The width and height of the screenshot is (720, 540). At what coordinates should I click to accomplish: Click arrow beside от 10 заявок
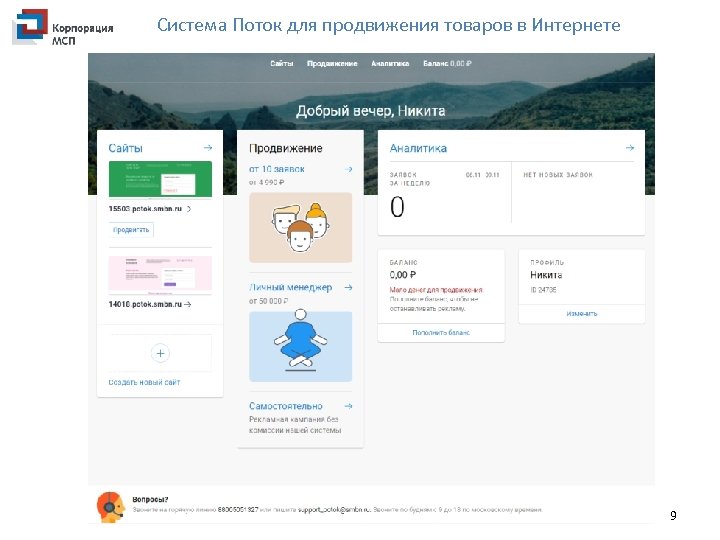[349, 169]
